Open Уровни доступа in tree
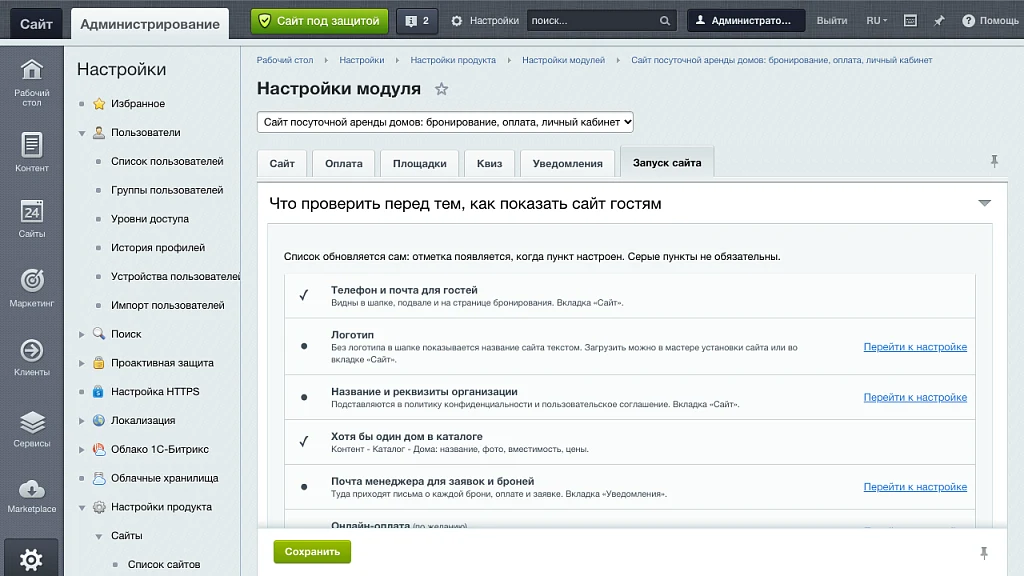Image resolution: width=1024 pixels, height=576 pixels. point(150,219)
